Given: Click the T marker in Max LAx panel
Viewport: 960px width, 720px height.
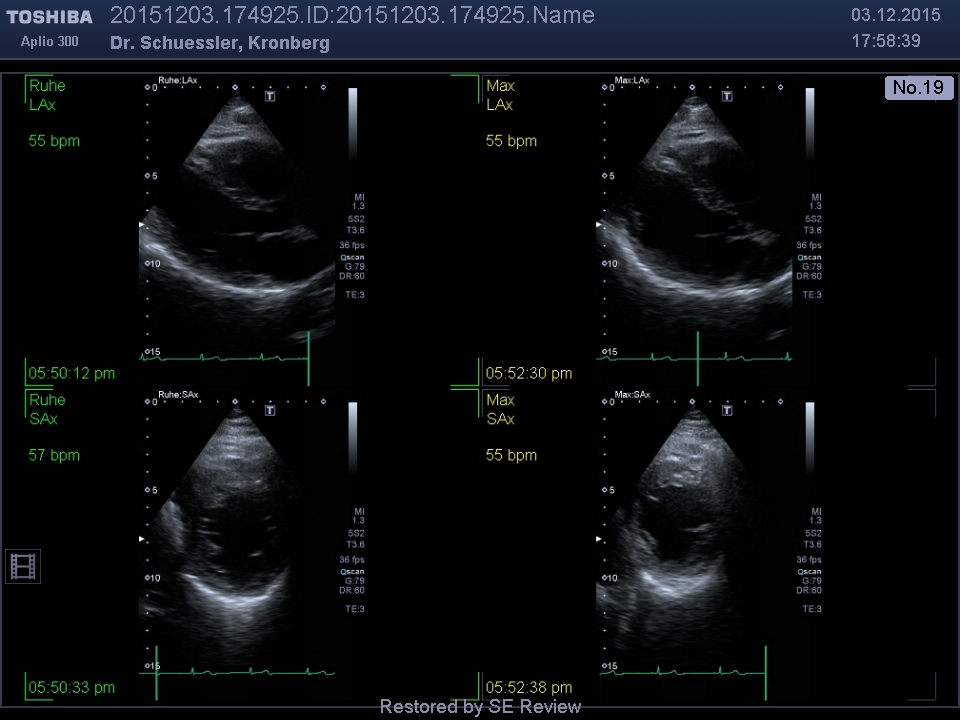Looking at the screenshot, I should tap(727, 97).
